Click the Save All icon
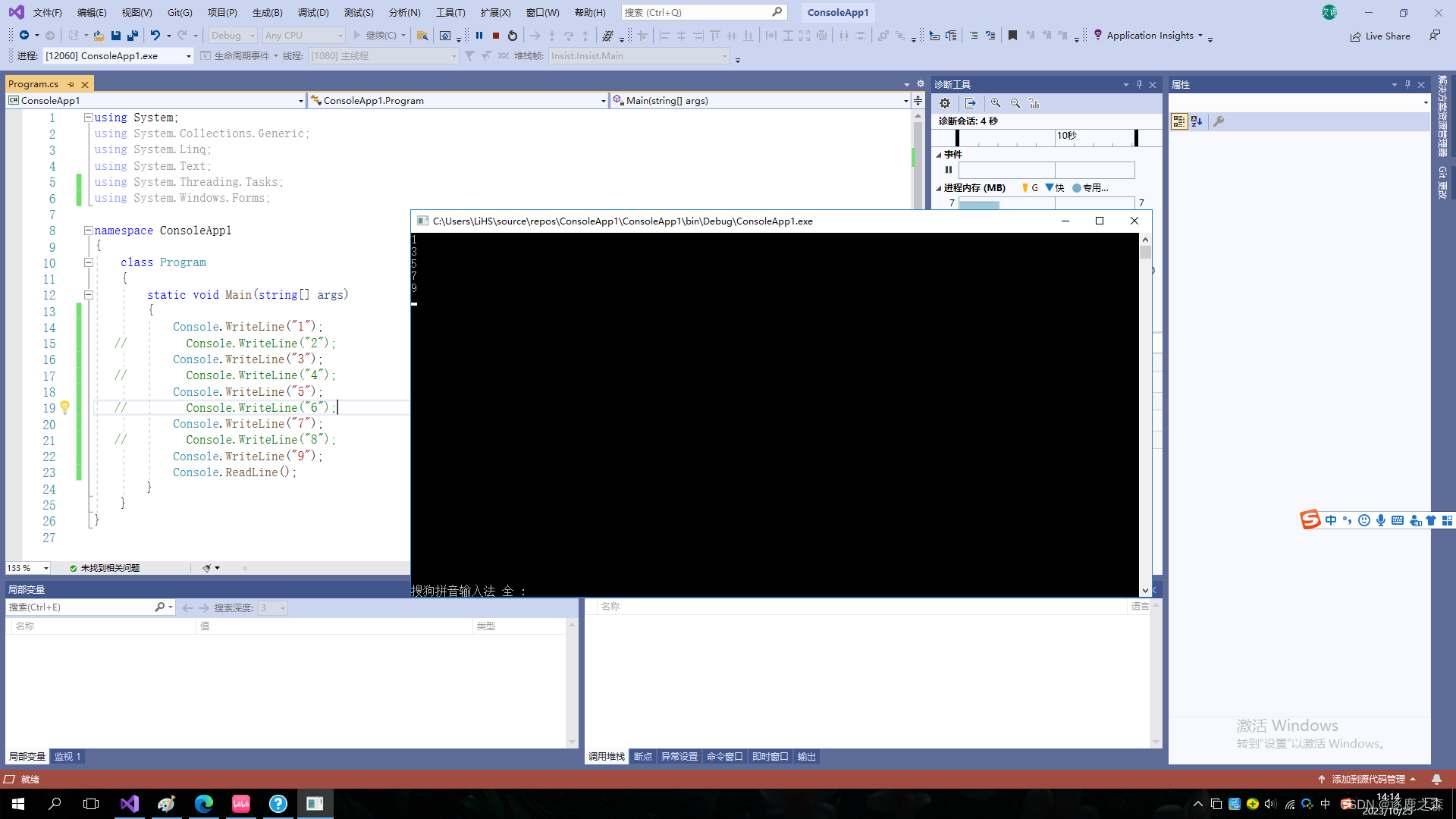 click(133, 36)
